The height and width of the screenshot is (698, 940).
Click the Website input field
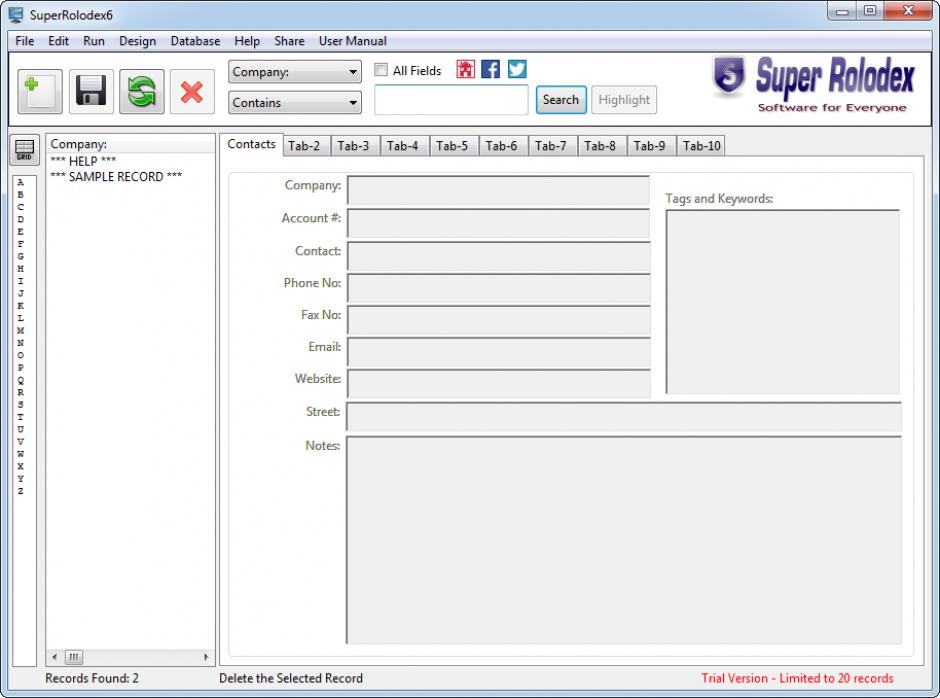(499, 384)
